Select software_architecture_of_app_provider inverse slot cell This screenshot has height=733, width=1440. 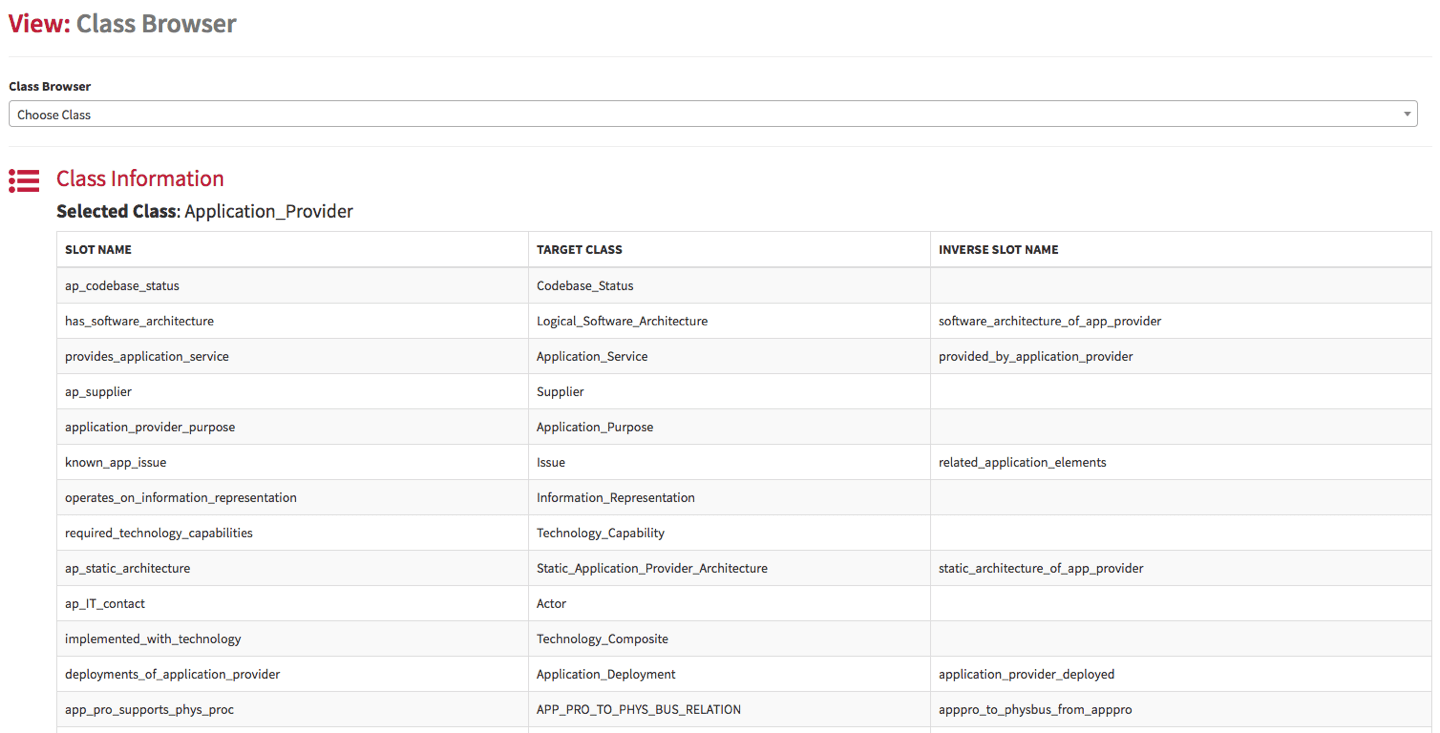1181,321
